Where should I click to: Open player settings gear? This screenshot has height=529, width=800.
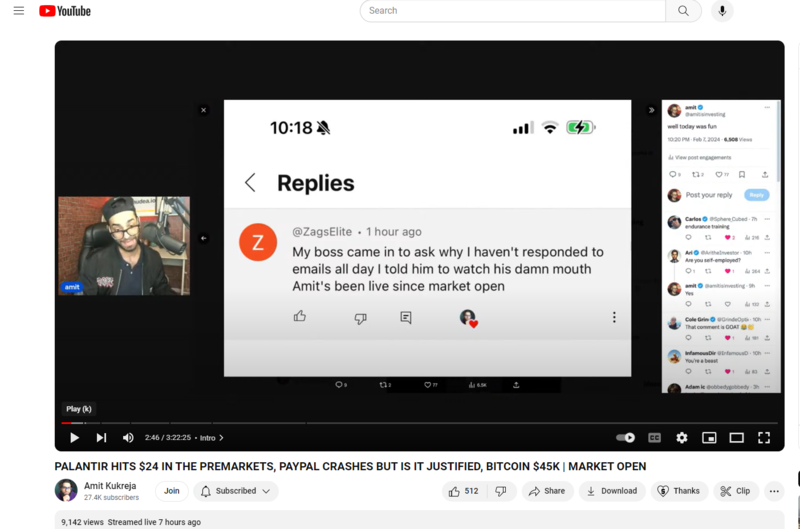pyautogui.click(x=682, y=438)
